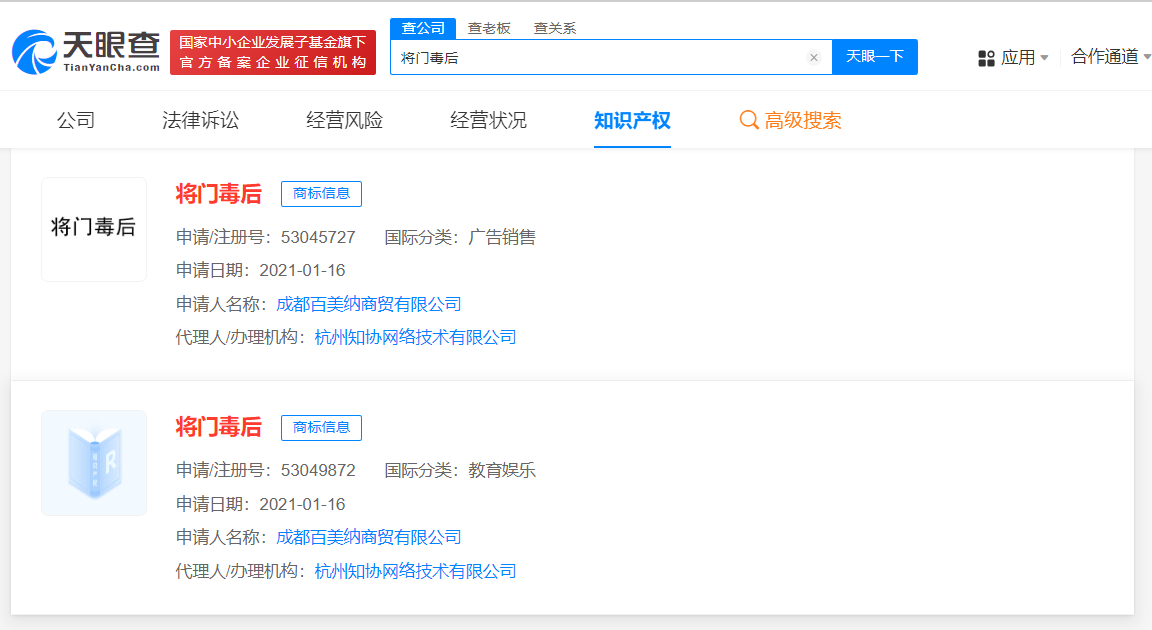
Task: Go to the 经营状况 tab
Action: (488, 121)
